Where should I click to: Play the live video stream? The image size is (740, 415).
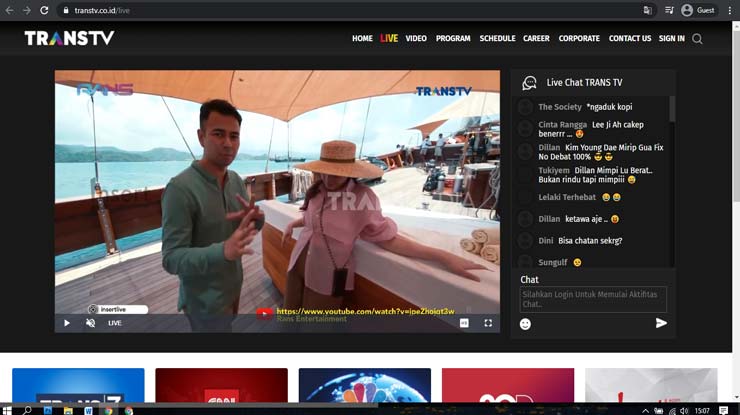click(67, 323)
